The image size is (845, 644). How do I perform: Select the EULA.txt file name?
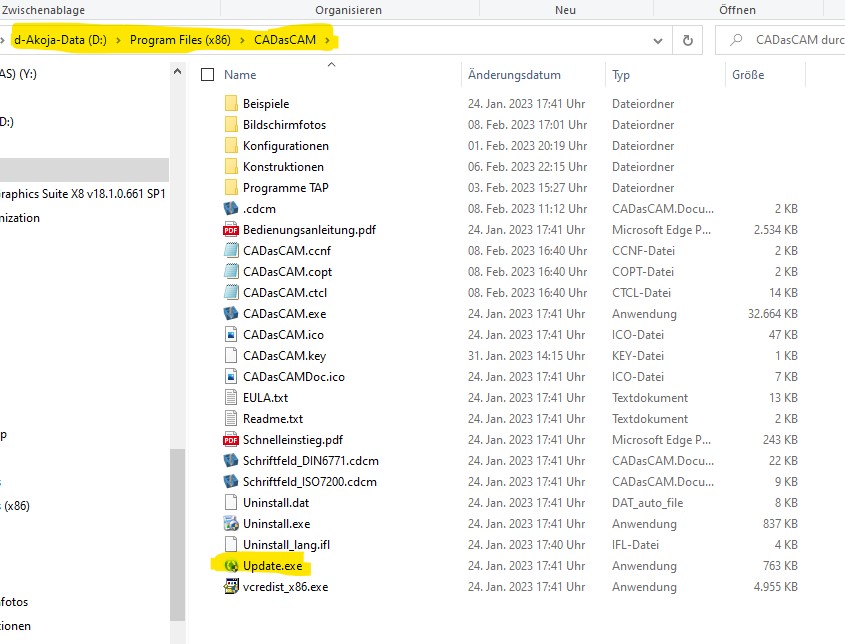(x=265, y=398)
